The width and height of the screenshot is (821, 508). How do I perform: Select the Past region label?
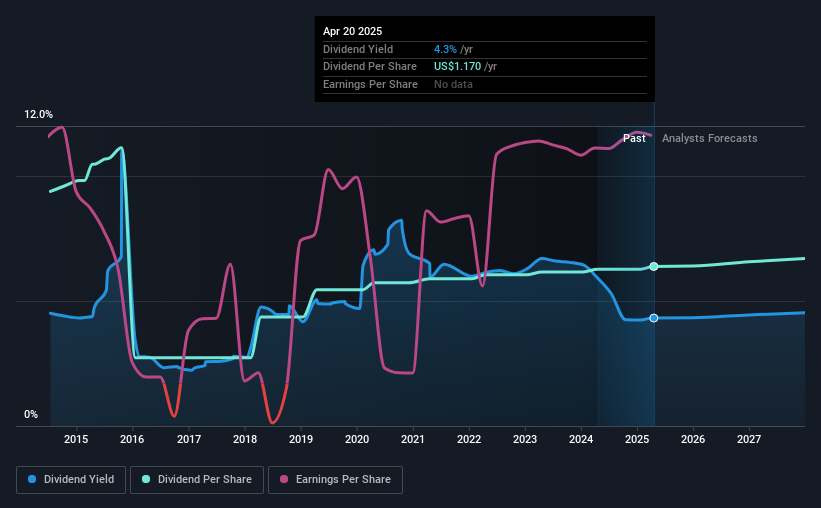[634, 138]
